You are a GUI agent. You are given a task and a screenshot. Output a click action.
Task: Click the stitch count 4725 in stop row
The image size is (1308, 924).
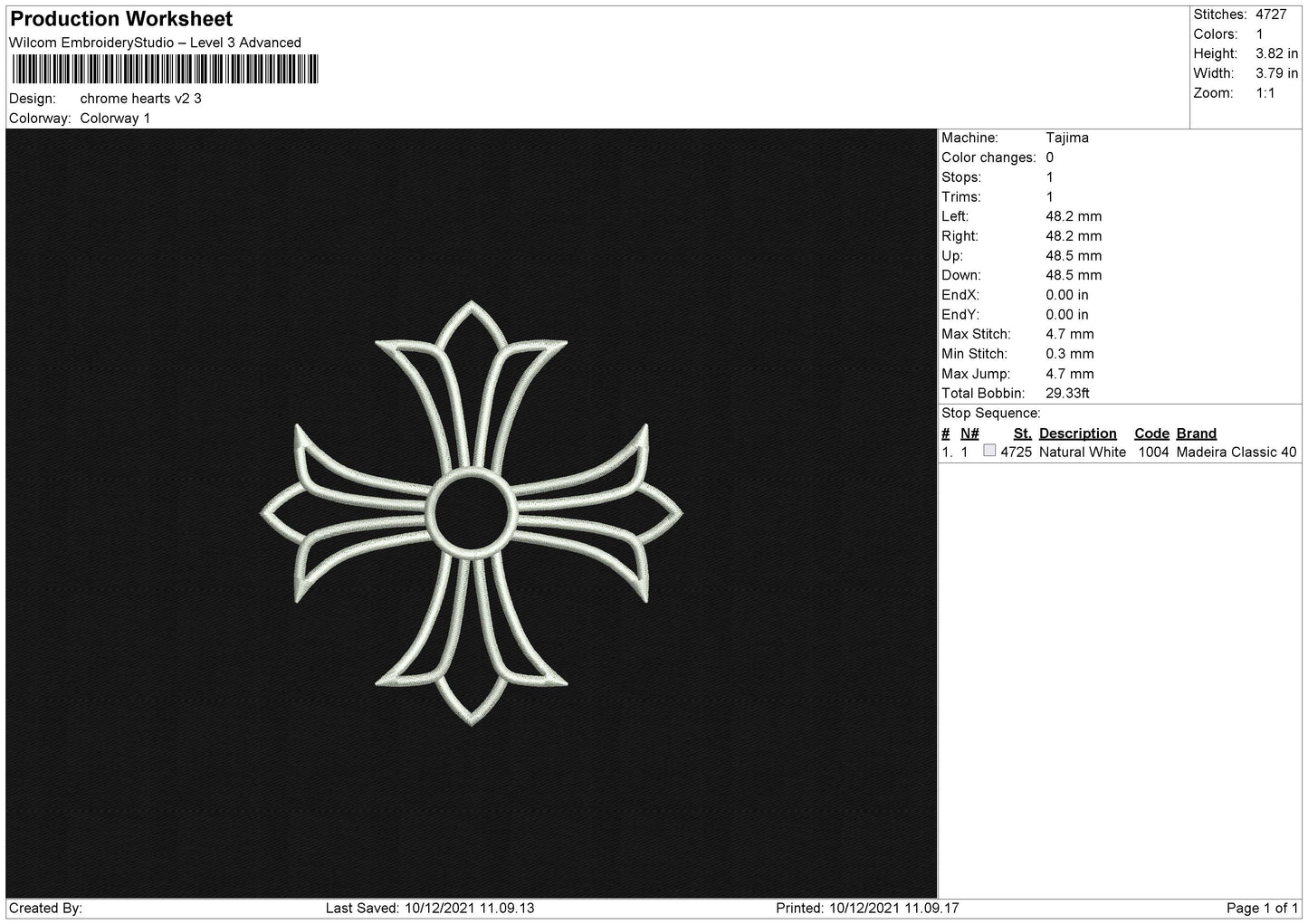point(1017,452)
